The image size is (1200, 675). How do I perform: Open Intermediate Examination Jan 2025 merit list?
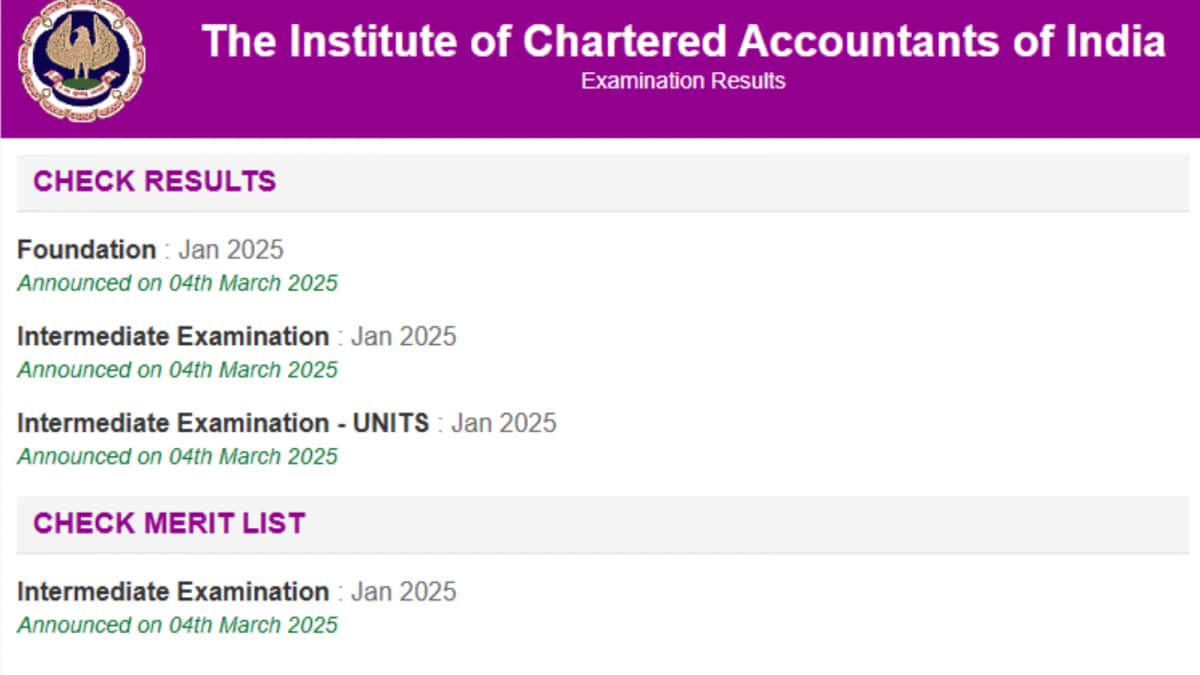(x=236, y=591)
